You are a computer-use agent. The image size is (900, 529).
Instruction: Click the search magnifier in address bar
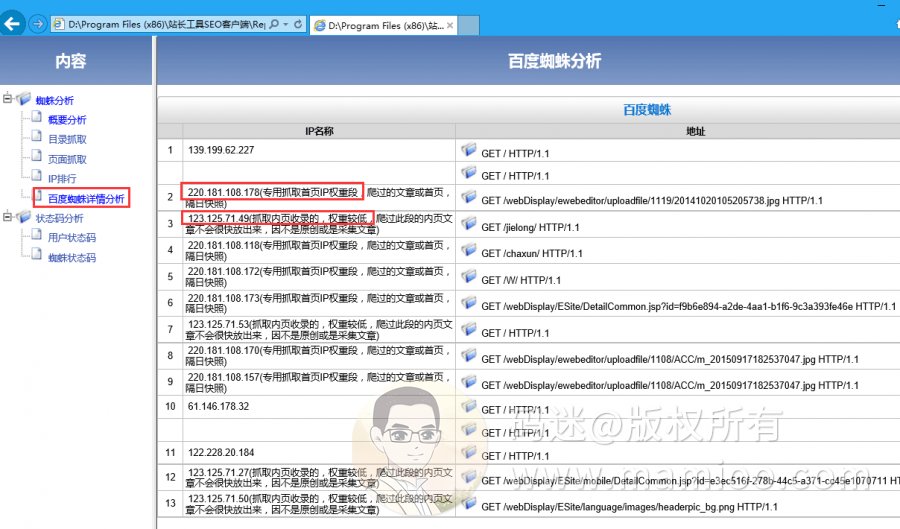(272, 23)
